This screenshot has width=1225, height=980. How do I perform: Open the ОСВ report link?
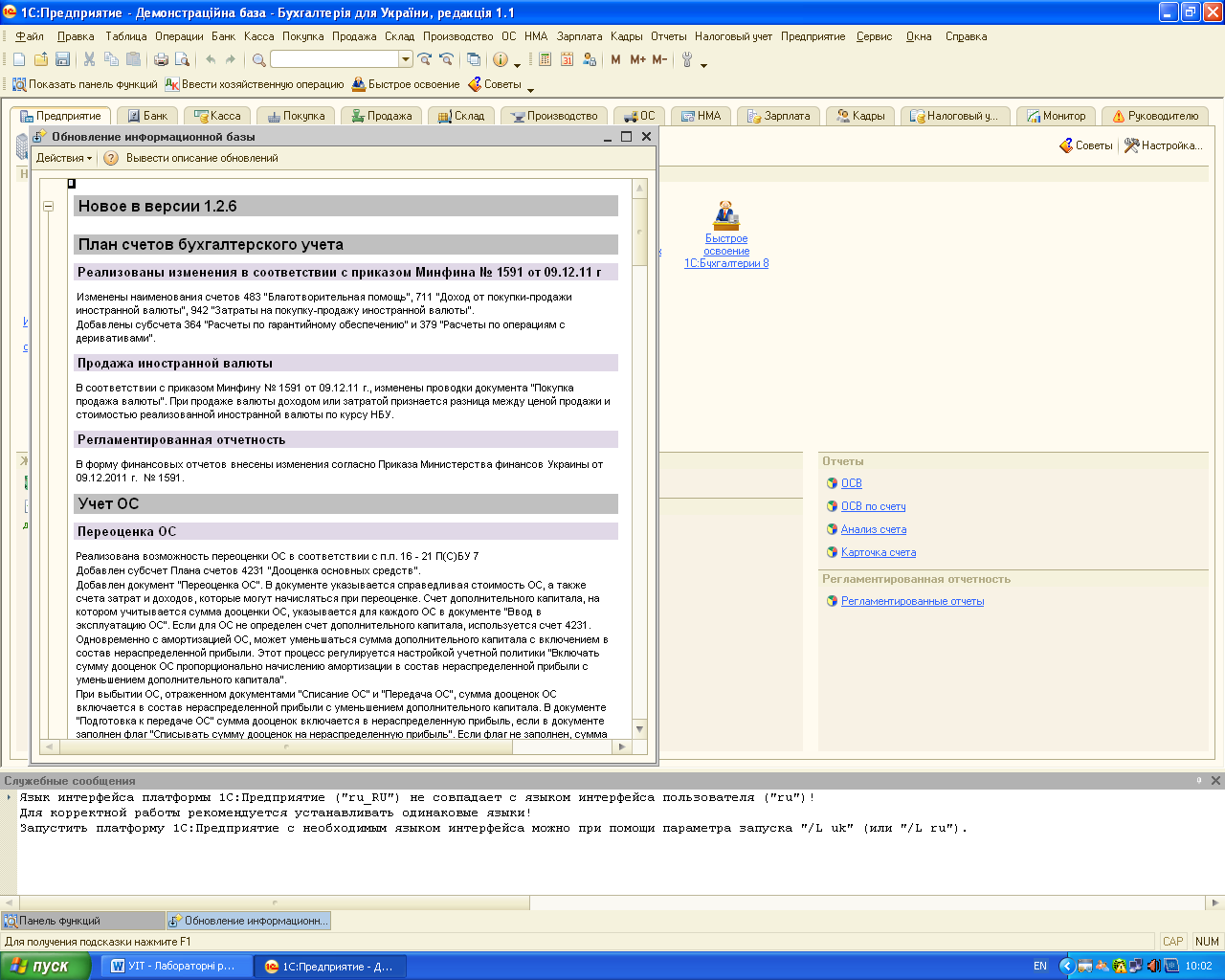point(851,483)
